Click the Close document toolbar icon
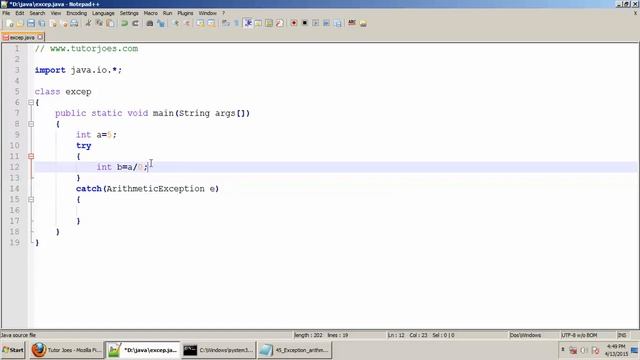 point(53,23)
